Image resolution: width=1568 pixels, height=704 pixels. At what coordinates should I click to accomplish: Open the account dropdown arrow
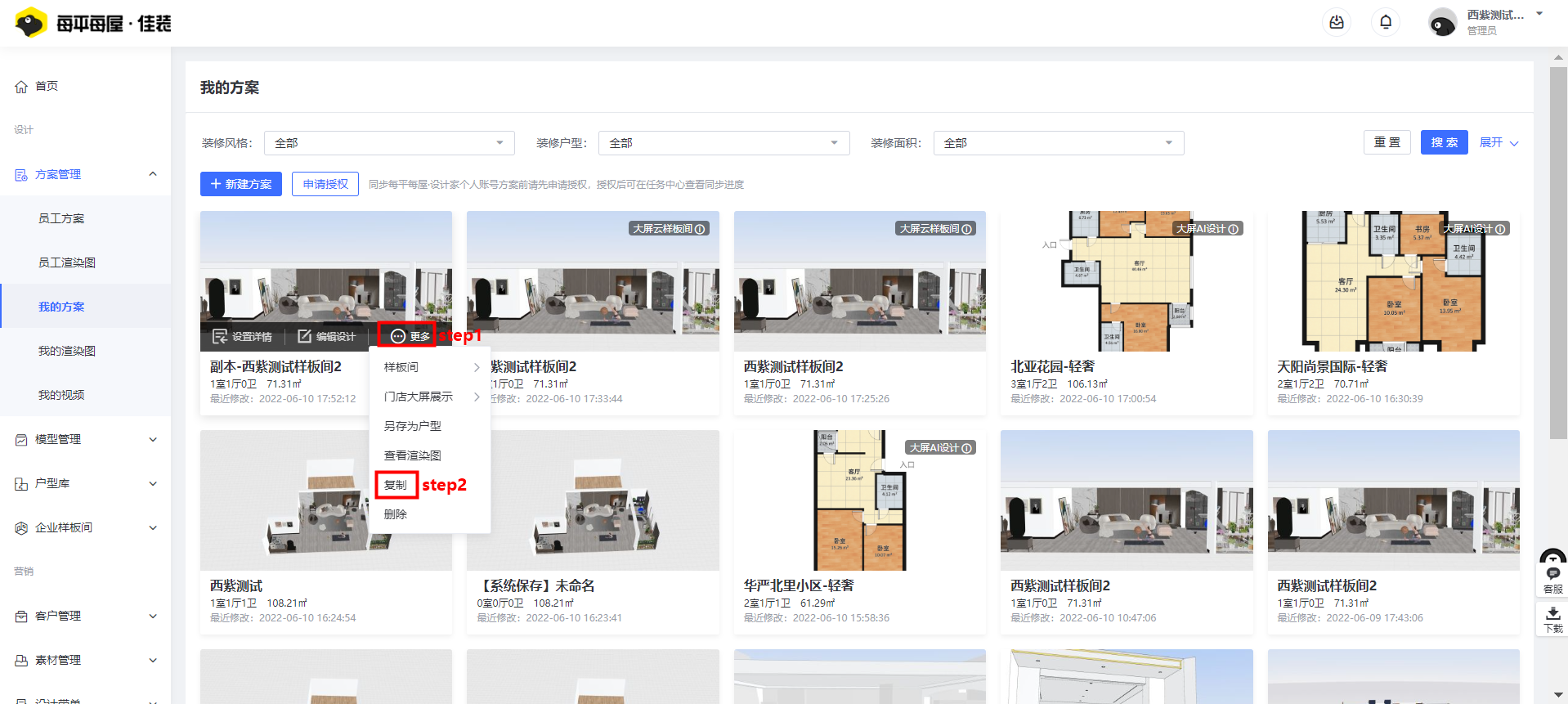point(1539,14)
